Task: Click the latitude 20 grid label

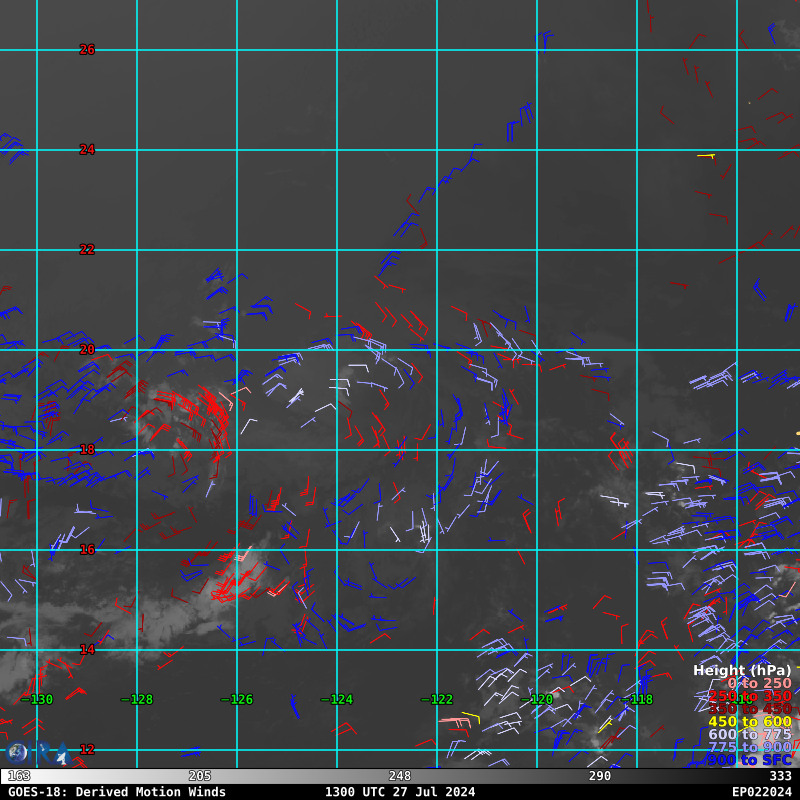Action: 87,350
